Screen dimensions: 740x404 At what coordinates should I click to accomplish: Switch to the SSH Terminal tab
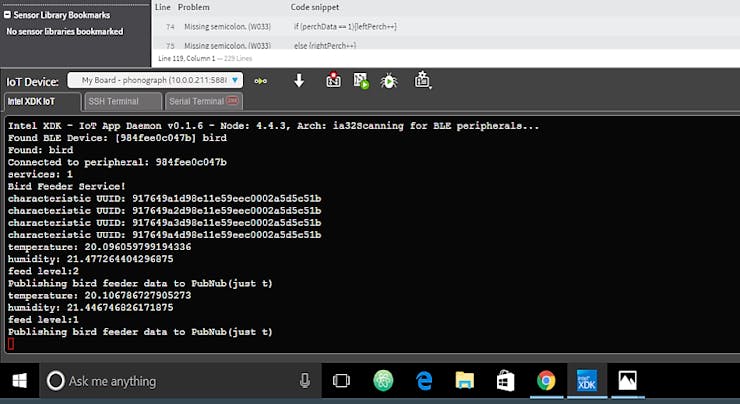(123, 101)
